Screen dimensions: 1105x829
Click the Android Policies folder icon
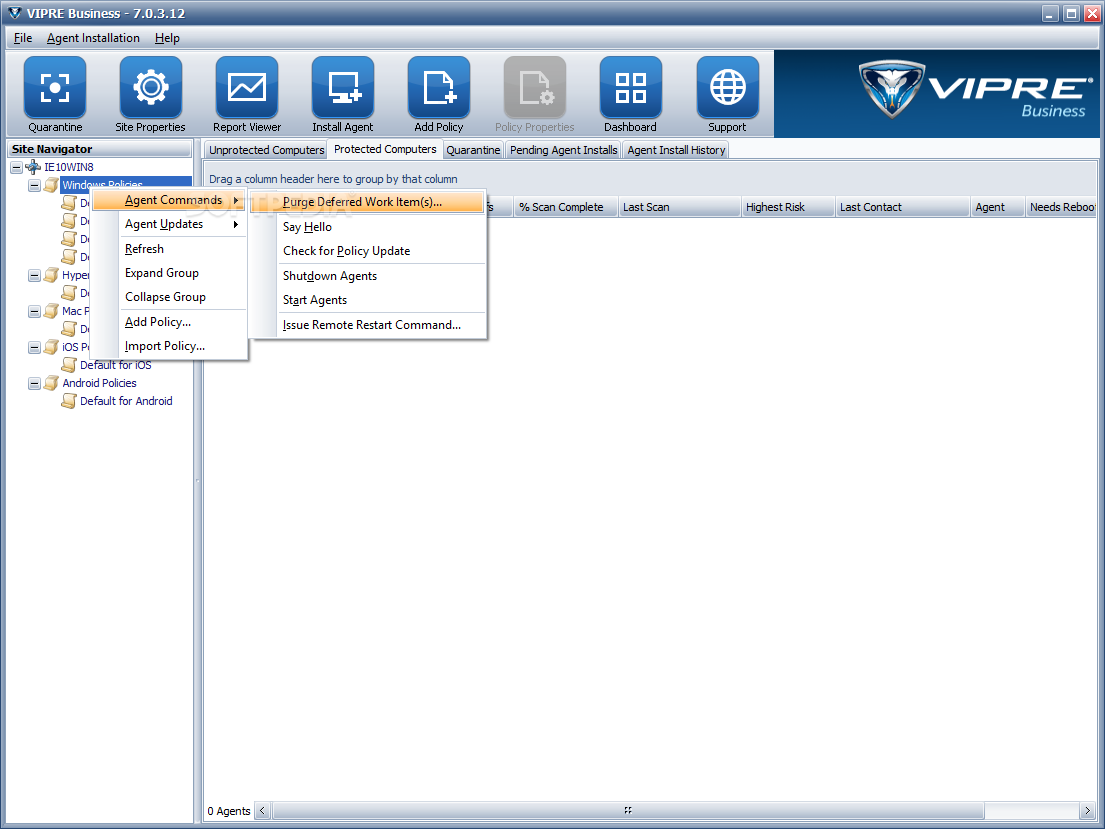click(51, 383)
